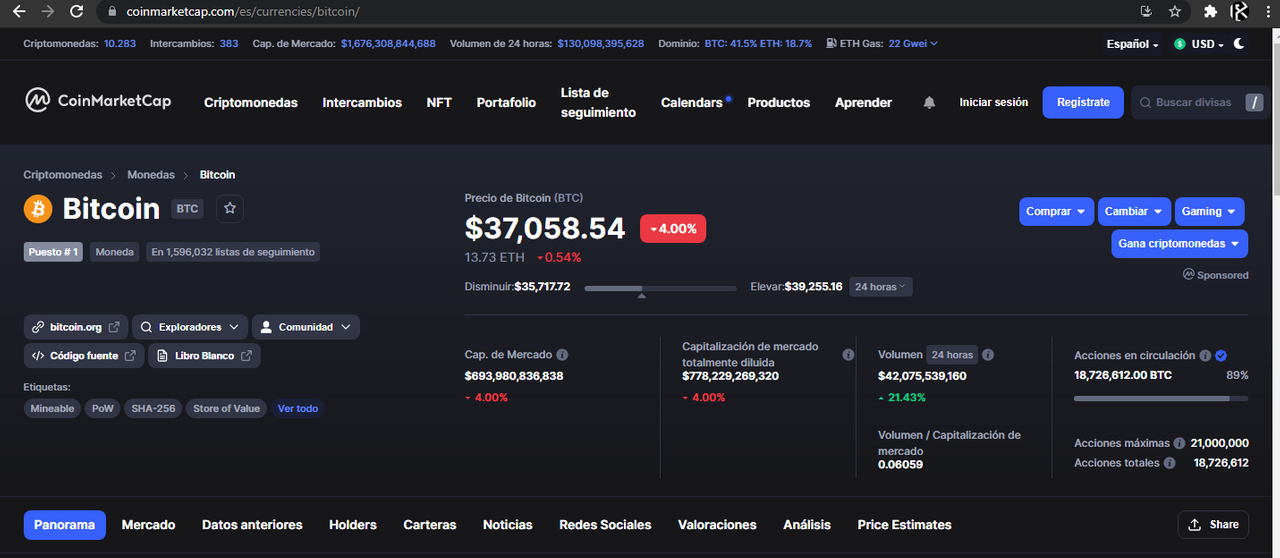The height and width of the screenshot is (558, 1280).
Task: Open the bitcoin.org website link
Action: click(76, 327)
